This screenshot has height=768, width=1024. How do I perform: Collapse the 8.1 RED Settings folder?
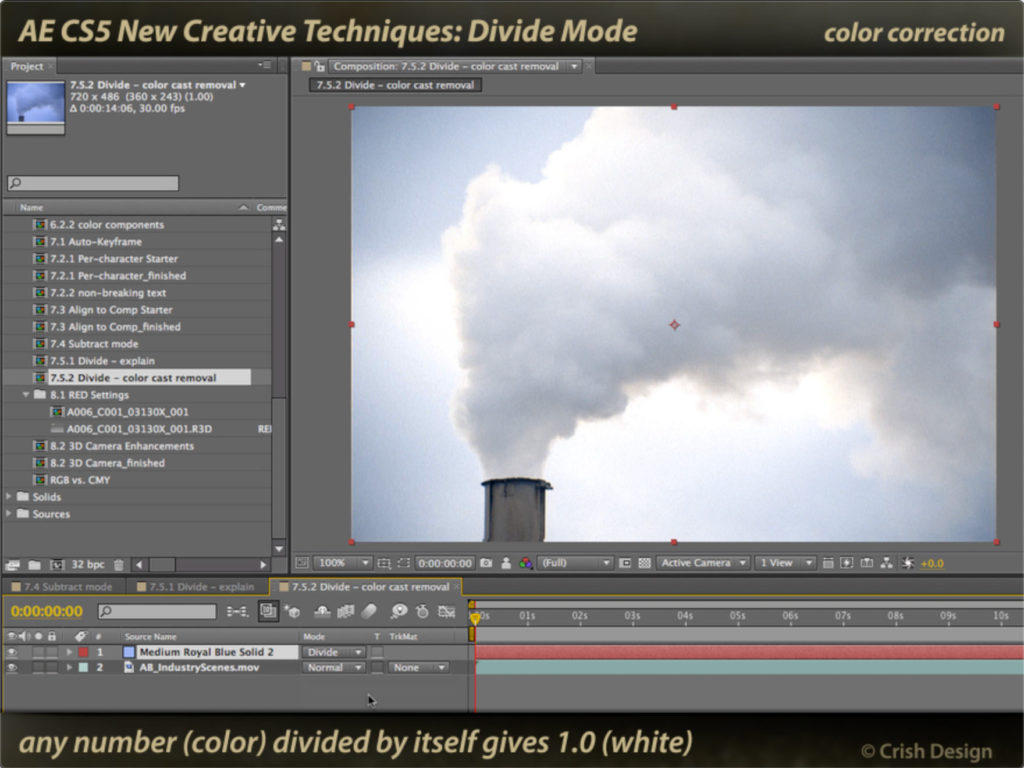coord(25,395)
